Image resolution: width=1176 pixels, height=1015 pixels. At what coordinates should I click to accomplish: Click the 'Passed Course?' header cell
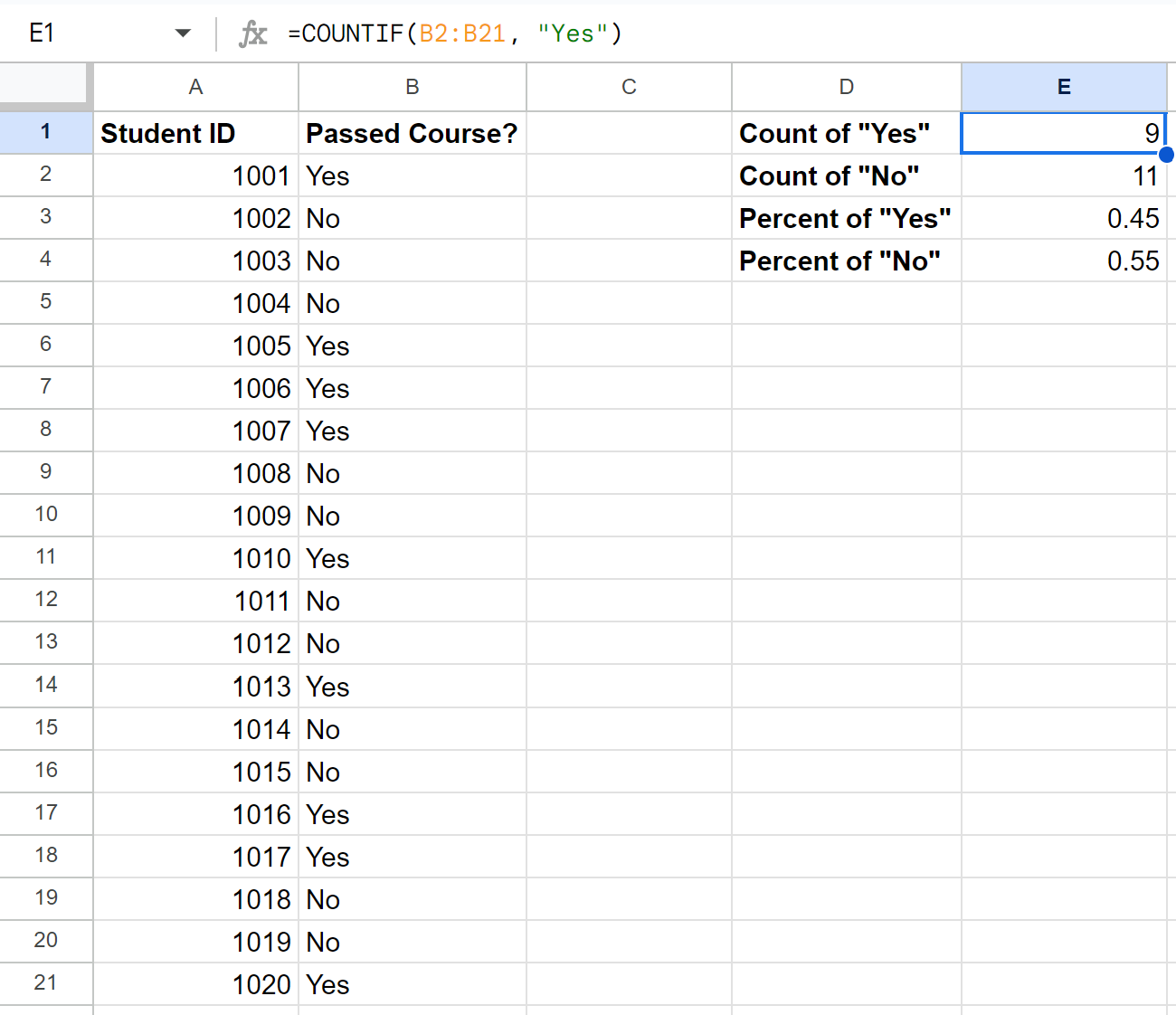pos(413,133)
